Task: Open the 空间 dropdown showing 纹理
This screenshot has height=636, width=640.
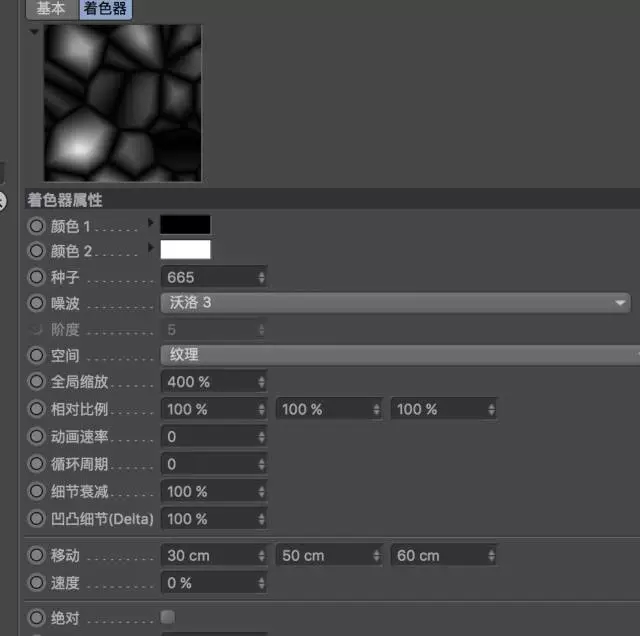Action: pos(400,355)
